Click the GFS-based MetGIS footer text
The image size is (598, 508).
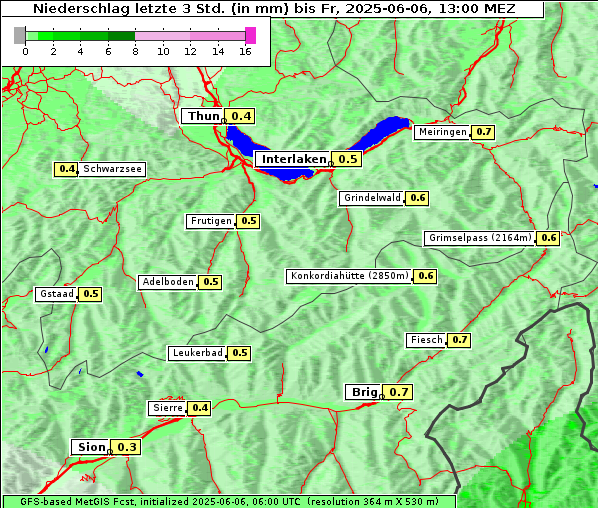(229, 502)
